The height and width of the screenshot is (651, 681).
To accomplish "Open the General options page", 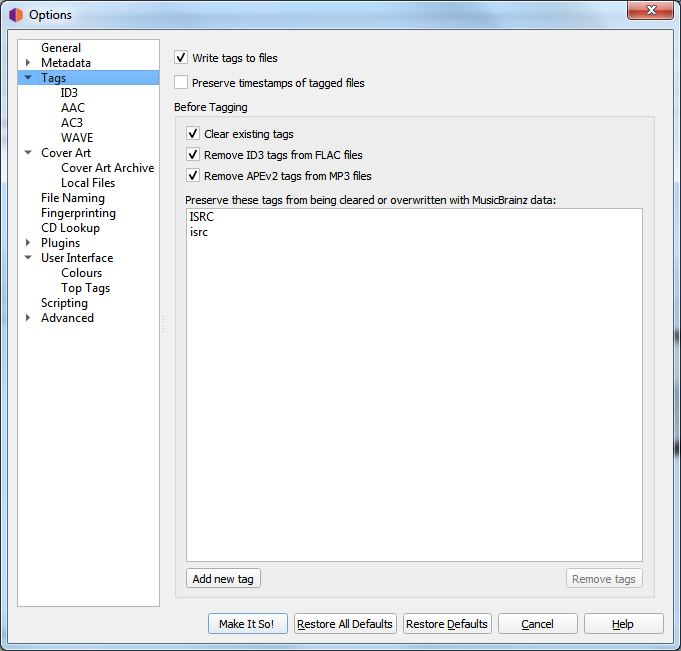I will click(61, 48).
